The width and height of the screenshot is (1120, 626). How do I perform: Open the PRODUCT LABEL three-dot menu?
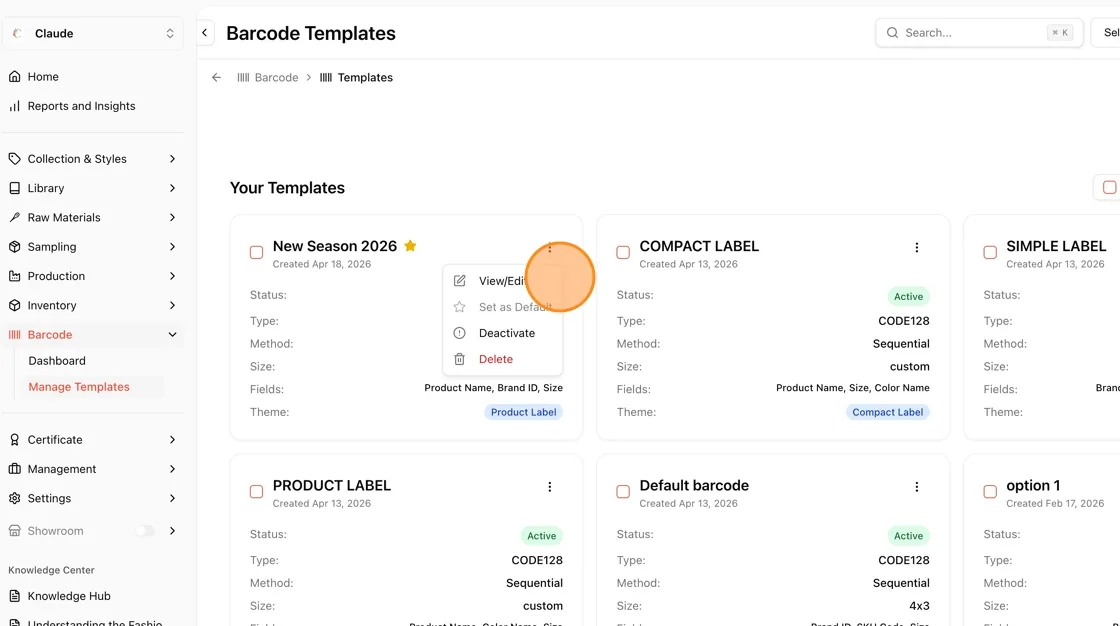pyautogui.click(x=549, y=487)
